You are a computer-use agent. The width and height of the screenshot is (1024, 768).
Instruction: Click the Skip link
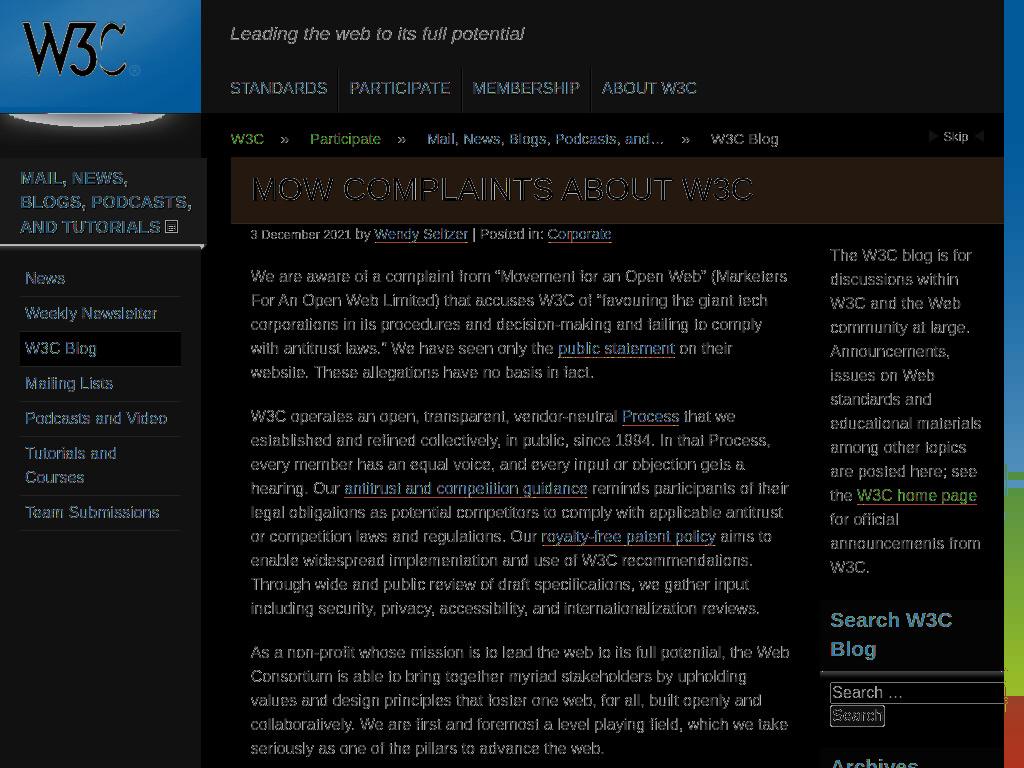coord(955,136)
